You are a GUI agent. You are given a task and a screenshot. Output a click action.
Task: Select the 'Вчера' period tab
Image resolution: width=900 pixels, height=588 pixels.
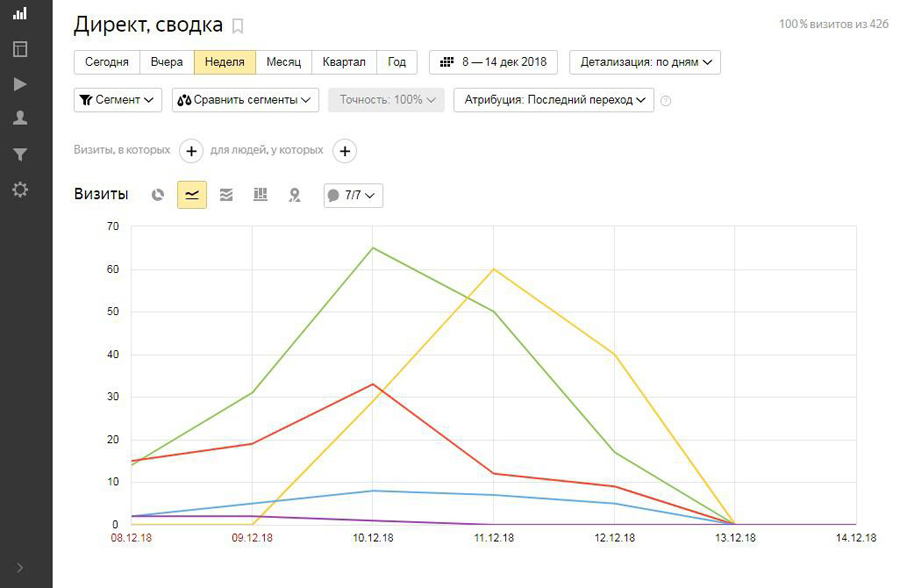(167, 62)
